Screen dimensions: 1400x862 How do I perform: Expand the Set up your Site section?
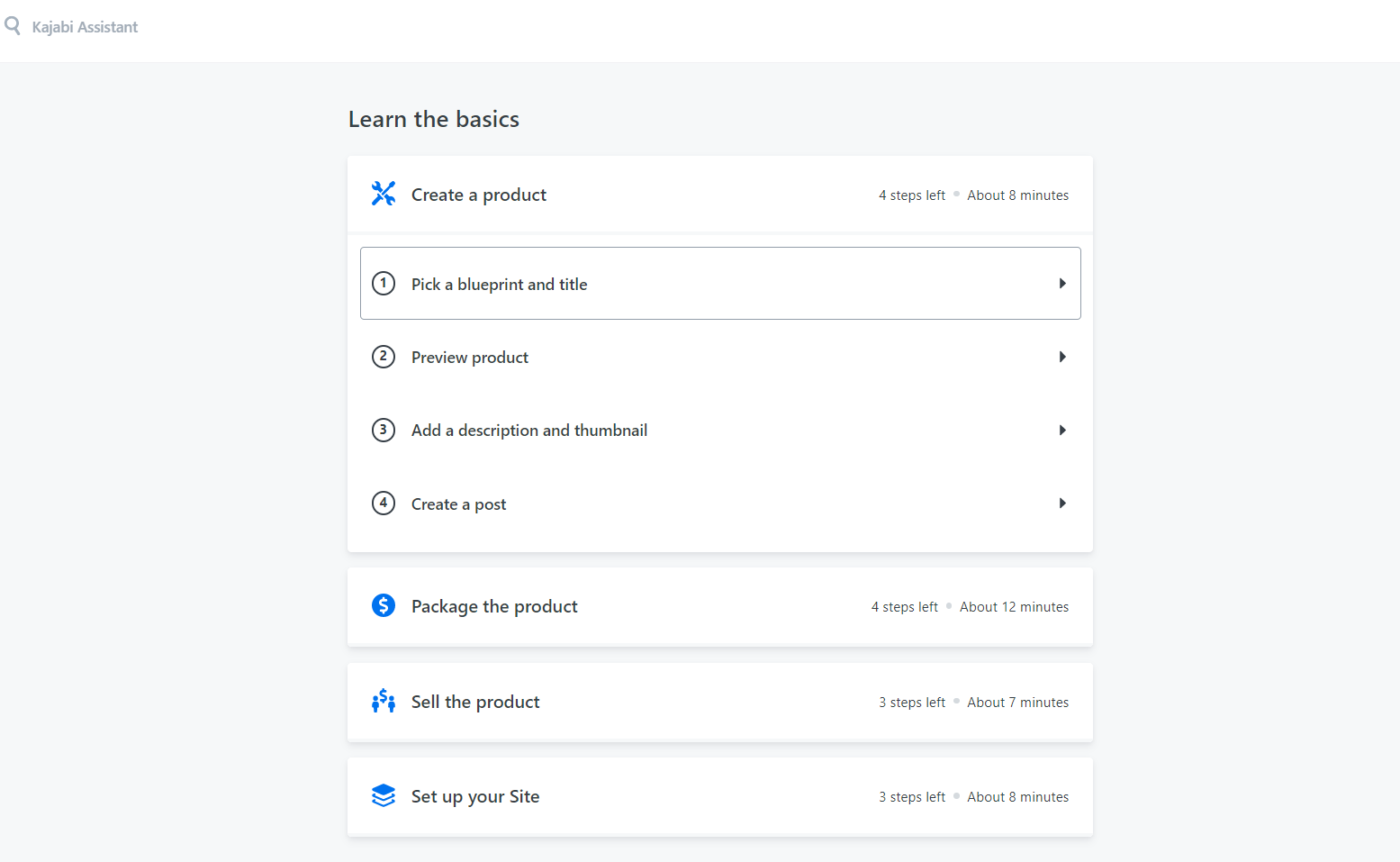[720, 796]
